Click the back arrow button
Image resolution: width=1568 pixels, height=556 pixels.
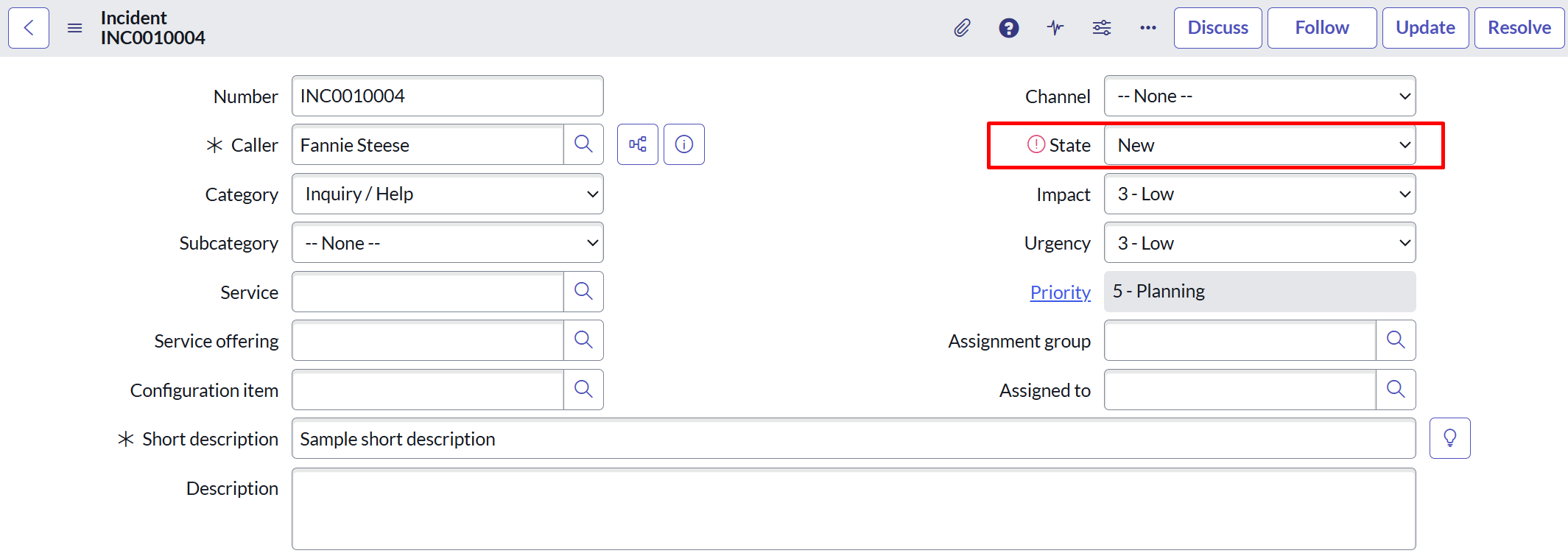coord(29,28)
